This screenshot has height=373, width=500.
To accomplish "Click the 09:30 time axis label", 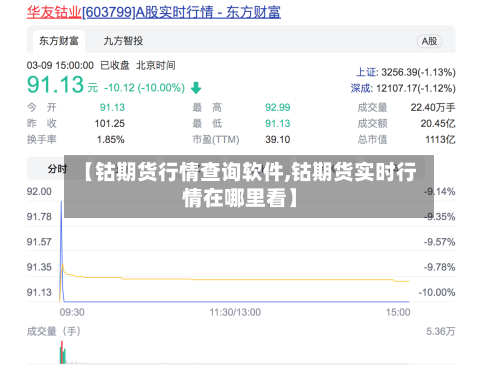I will [72, 312].
